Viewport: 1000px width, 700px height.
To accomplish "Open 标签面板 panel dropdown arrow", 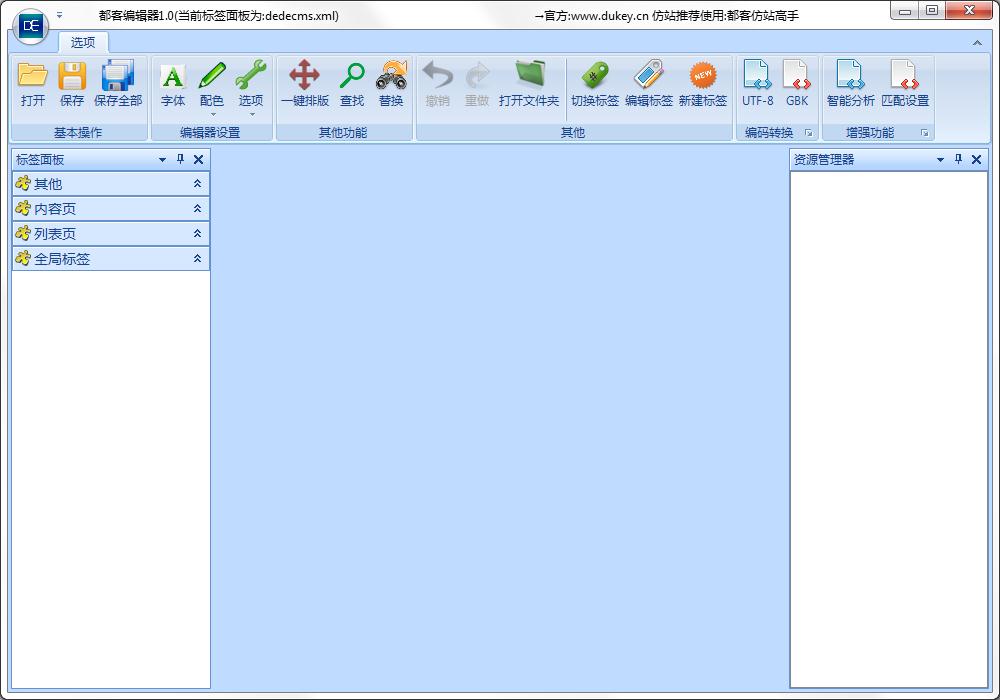I will 163,159.
